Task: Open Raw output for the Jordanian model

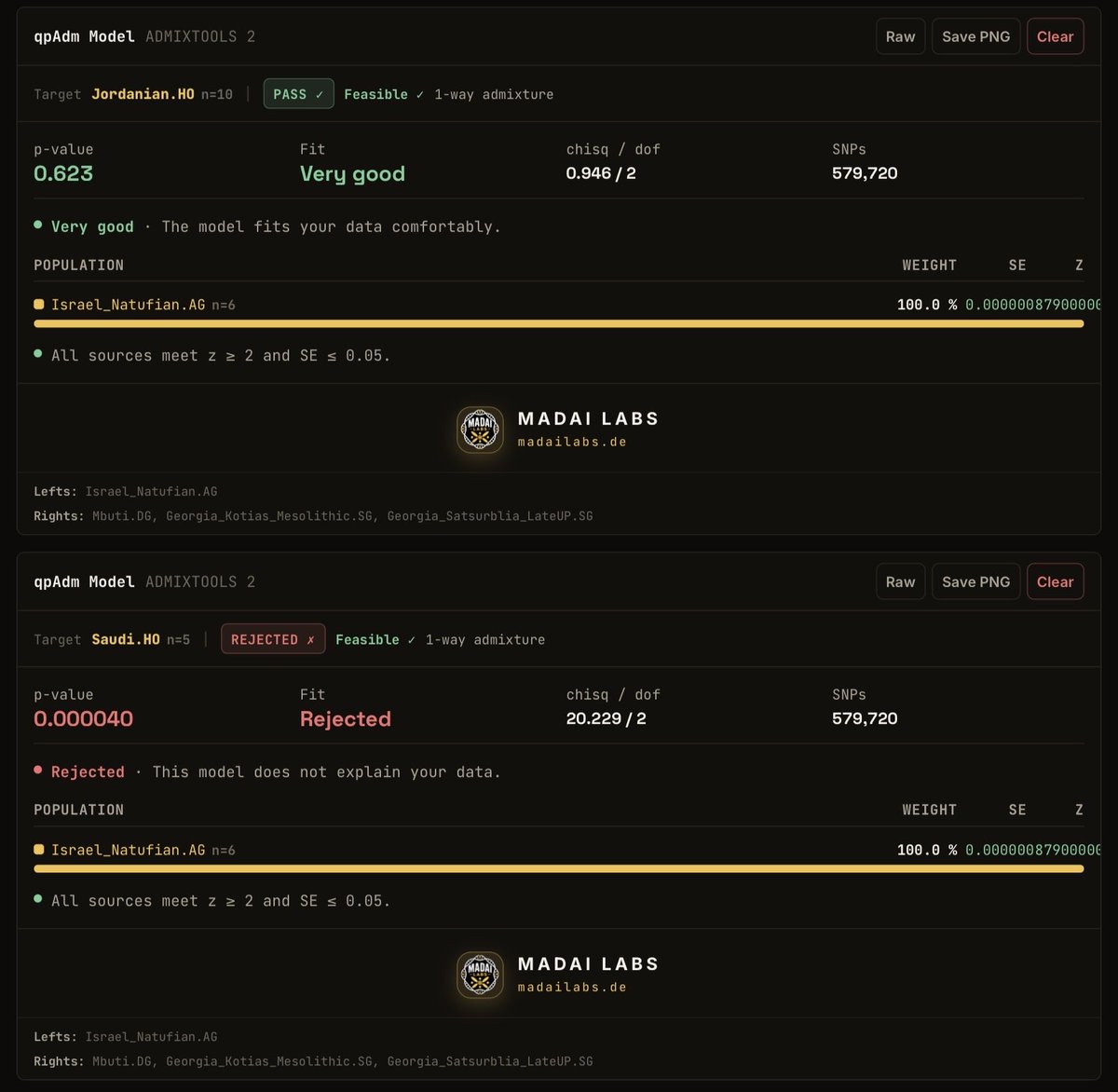Action: pos(900,36)
